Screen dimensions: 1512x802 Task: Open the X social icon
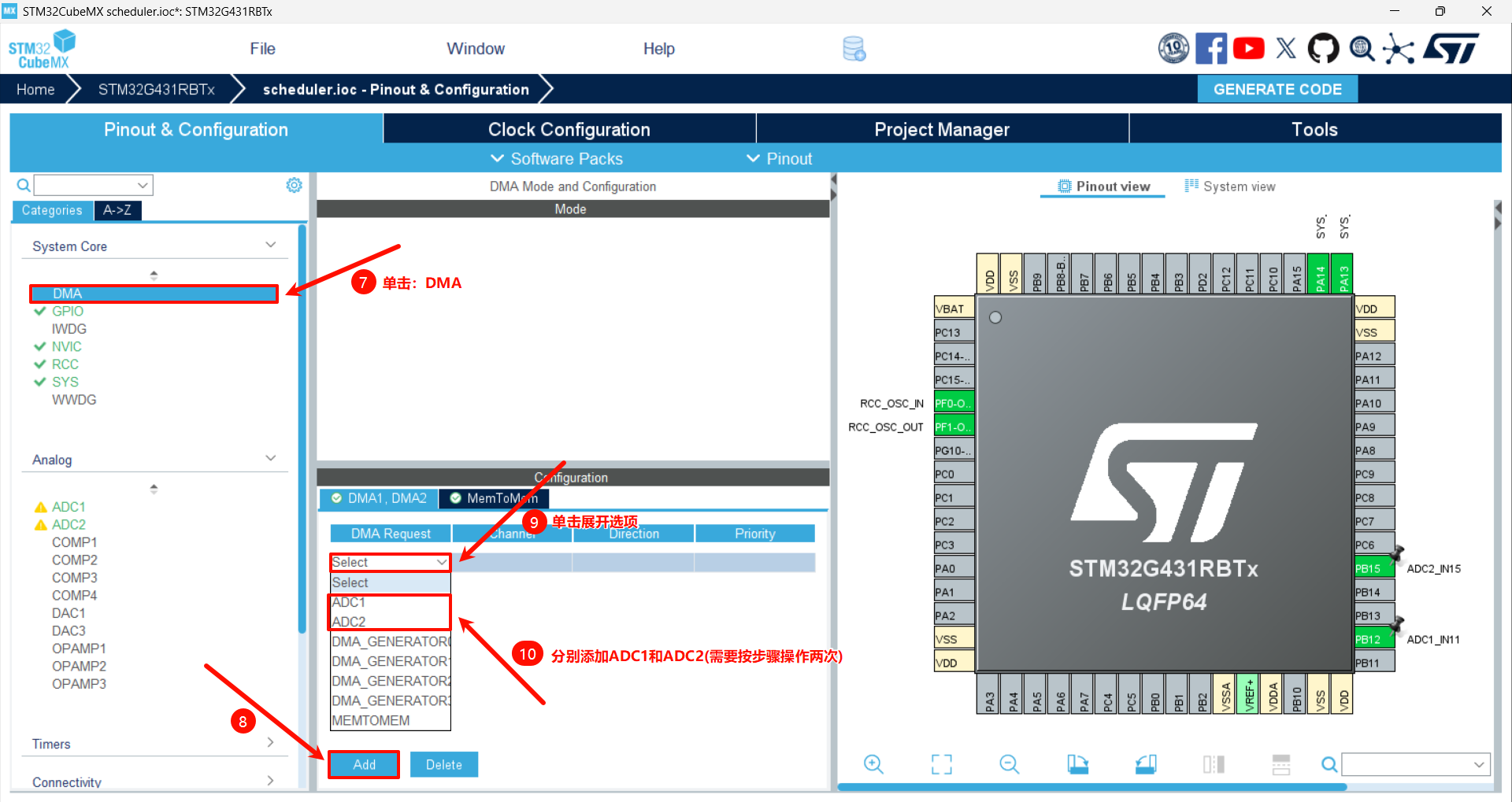(x=1286, y=49)
